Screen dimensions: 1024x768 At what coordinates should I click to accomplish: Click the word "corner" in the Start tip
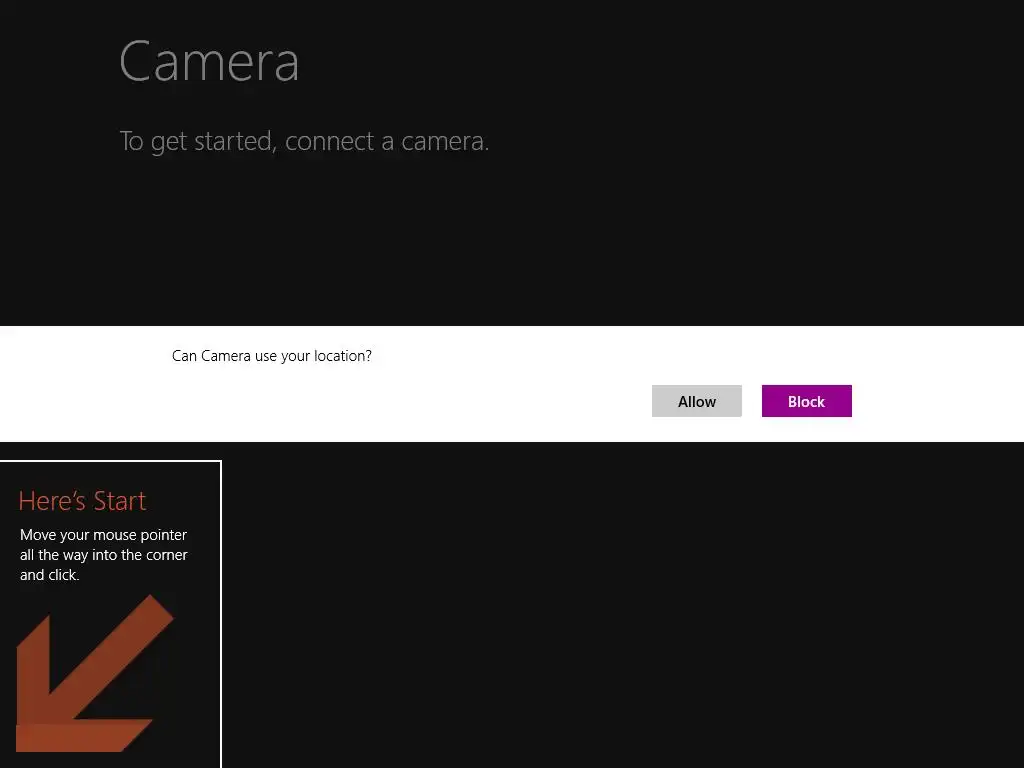point(167,555)
